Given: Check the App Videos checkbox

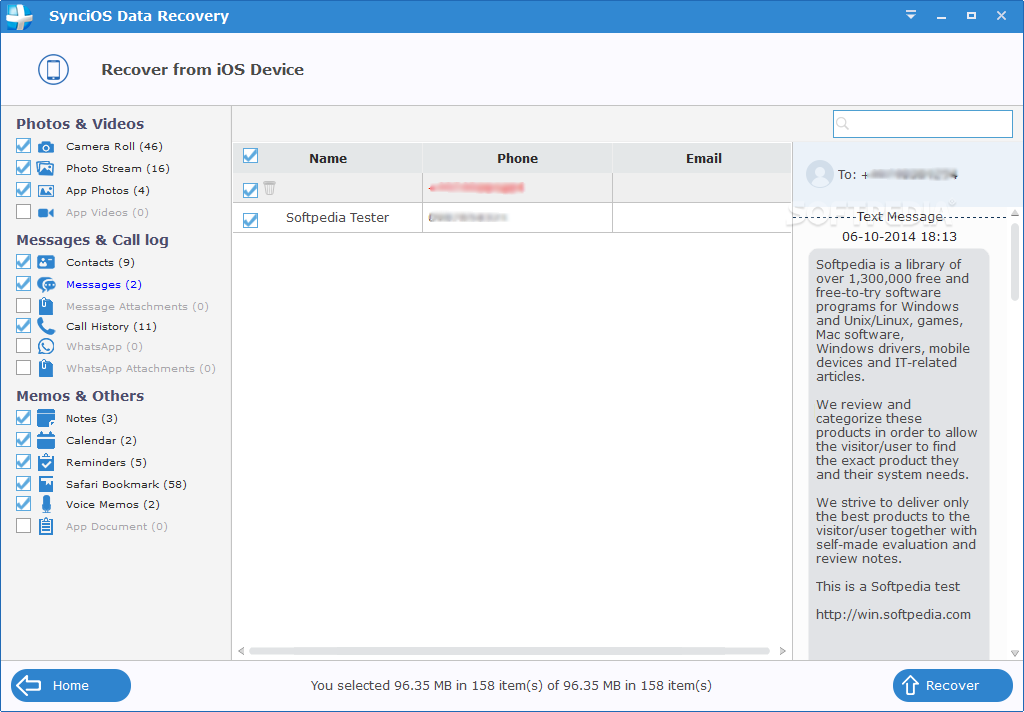Looking at the screenshot, I should pos(24,212).
